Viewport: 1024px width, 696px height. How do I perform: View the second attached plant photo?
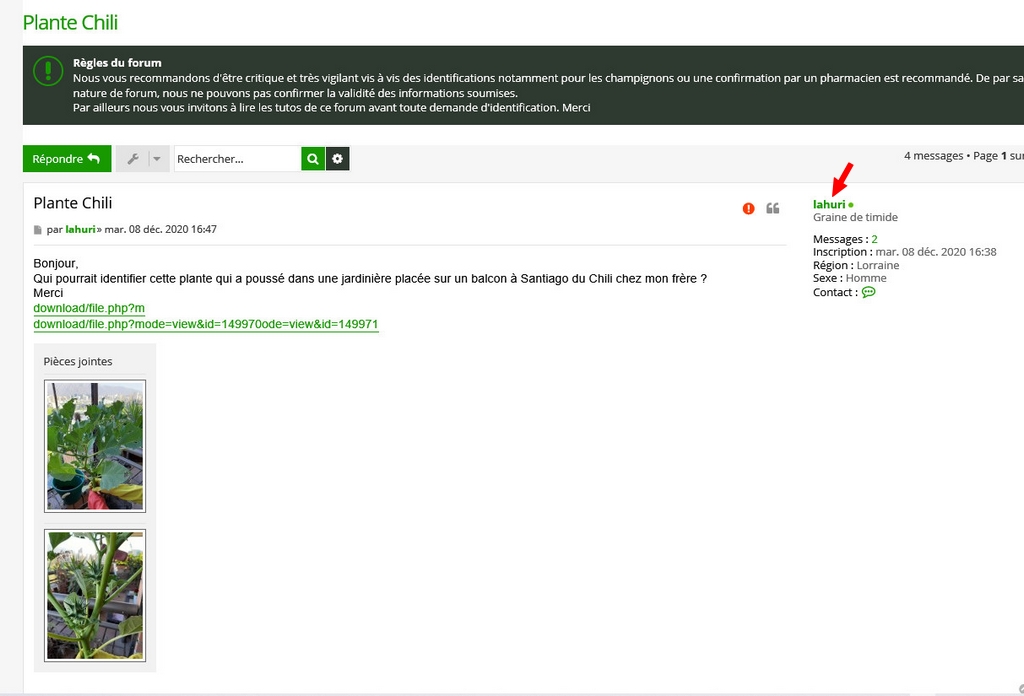pos(95,595)
